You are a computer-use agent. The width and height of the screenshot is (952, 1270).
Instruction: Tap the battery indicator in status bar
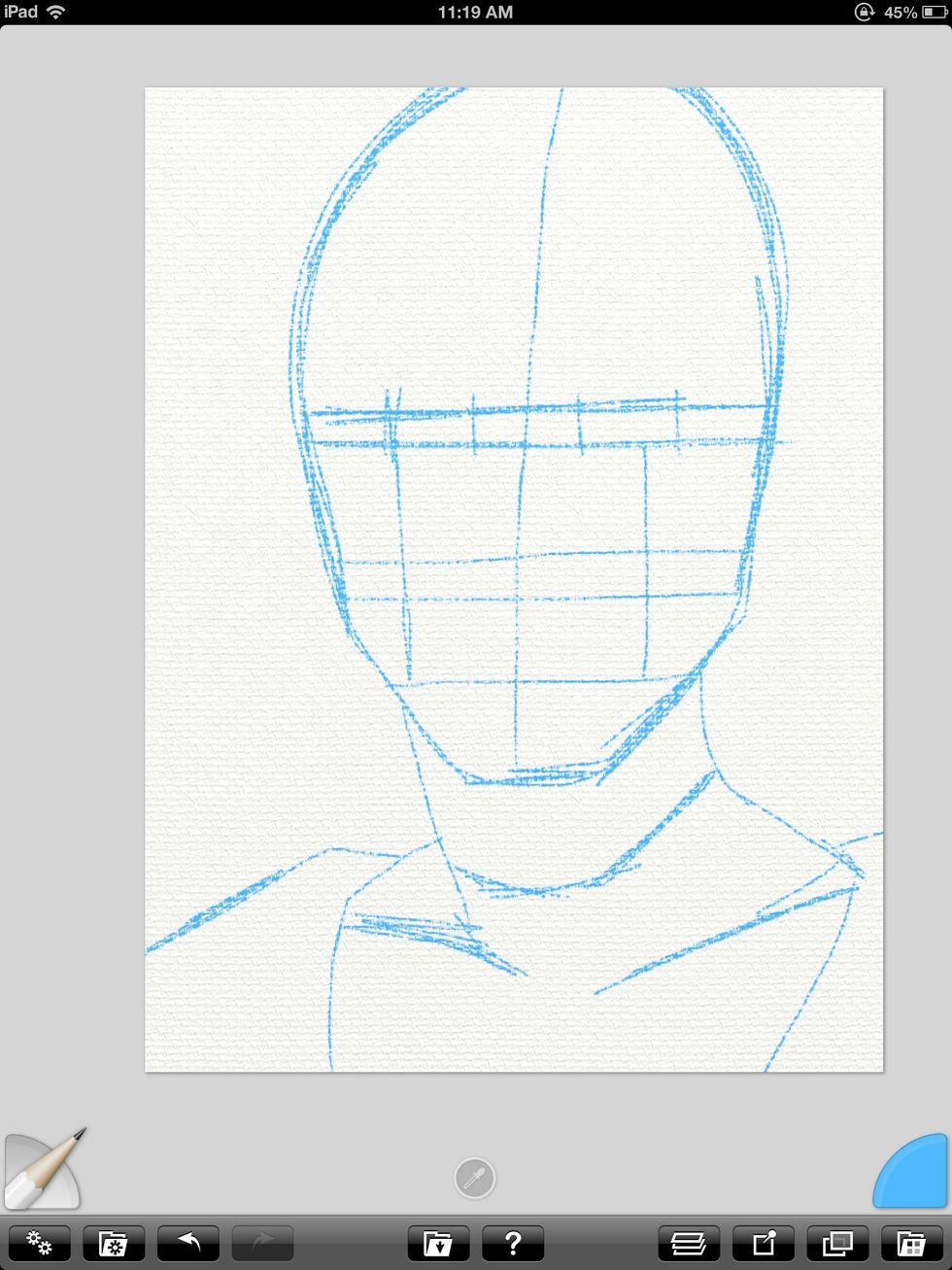[933, 13]
